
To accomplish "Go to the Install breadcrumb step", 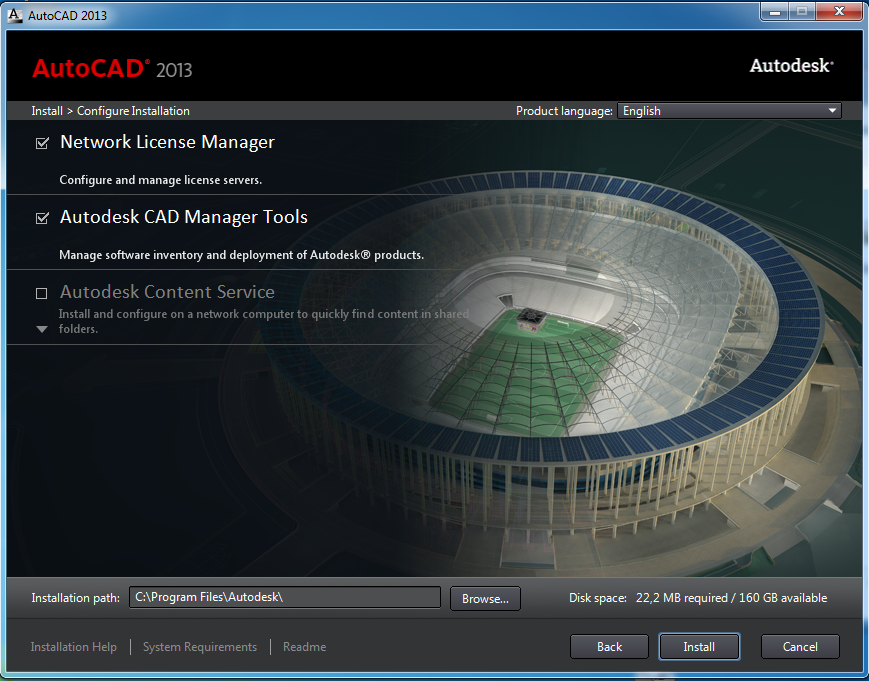I will pyautogui.click(x=47, y=111).
